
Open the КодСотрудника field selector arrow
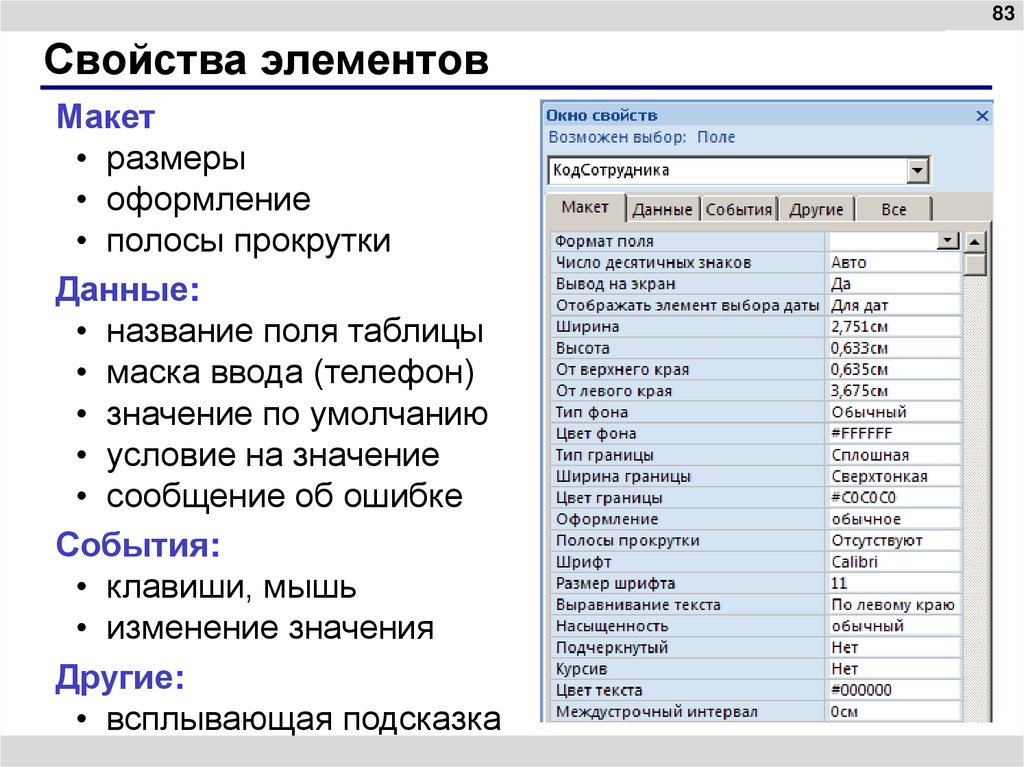click(919, 169)
